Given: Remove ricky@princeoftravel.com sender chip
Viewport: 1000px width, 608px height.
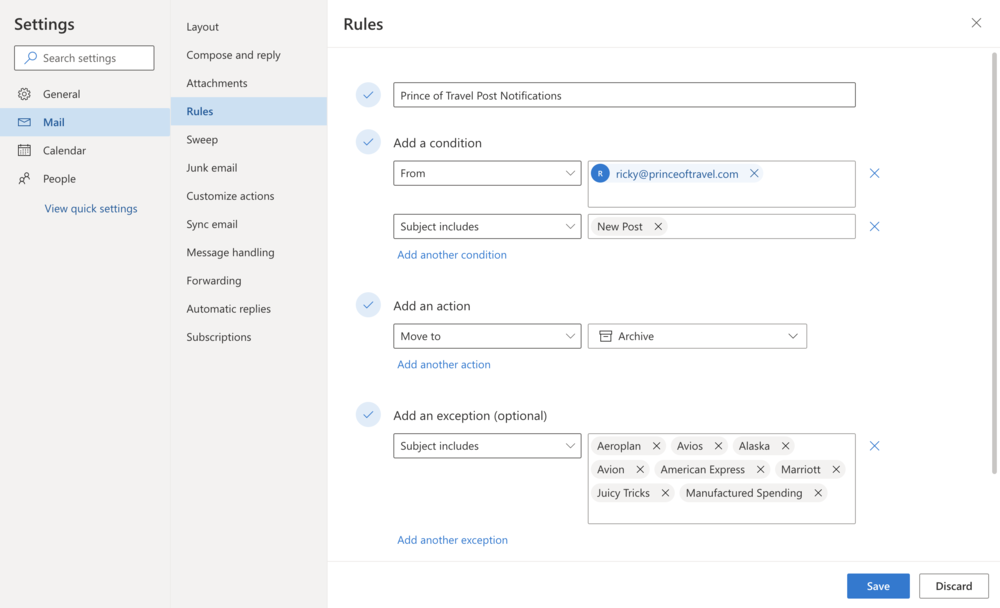Looking at the screenshot, I should (754, 174).
